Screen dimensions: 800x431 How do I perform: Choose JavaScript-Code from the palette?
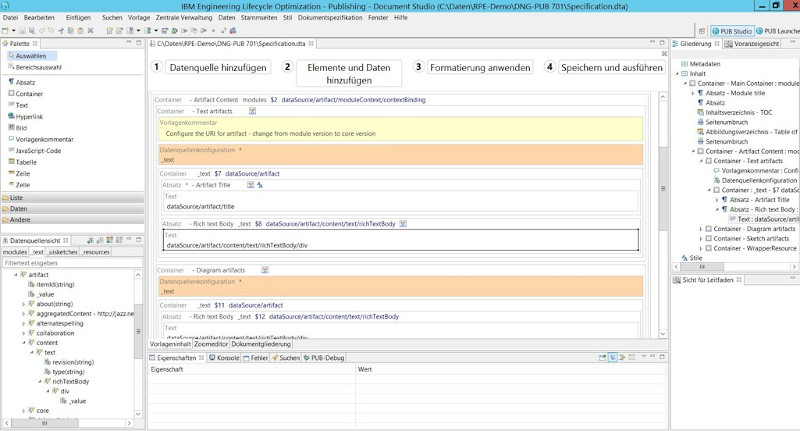(38, 150)
